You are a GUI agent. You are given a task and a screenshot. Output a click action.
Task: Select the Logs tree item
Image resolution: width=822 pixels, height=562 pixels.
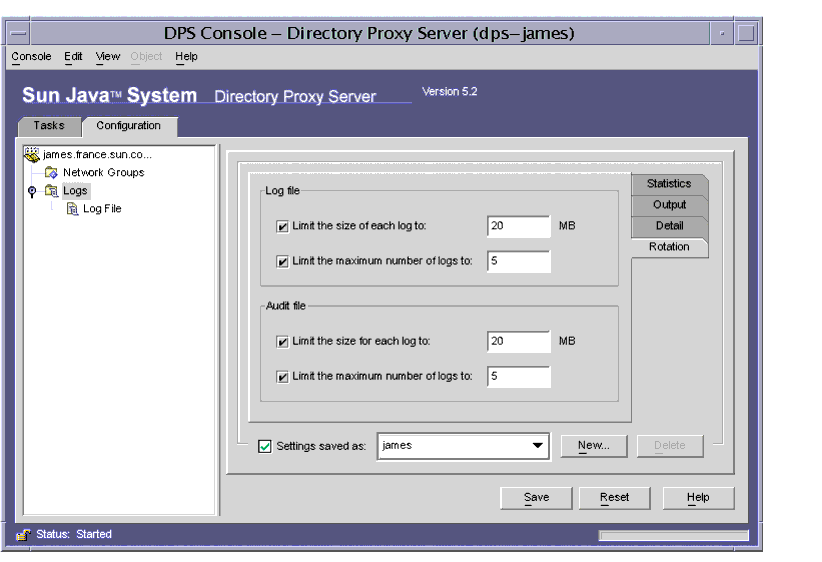(75, 190)
